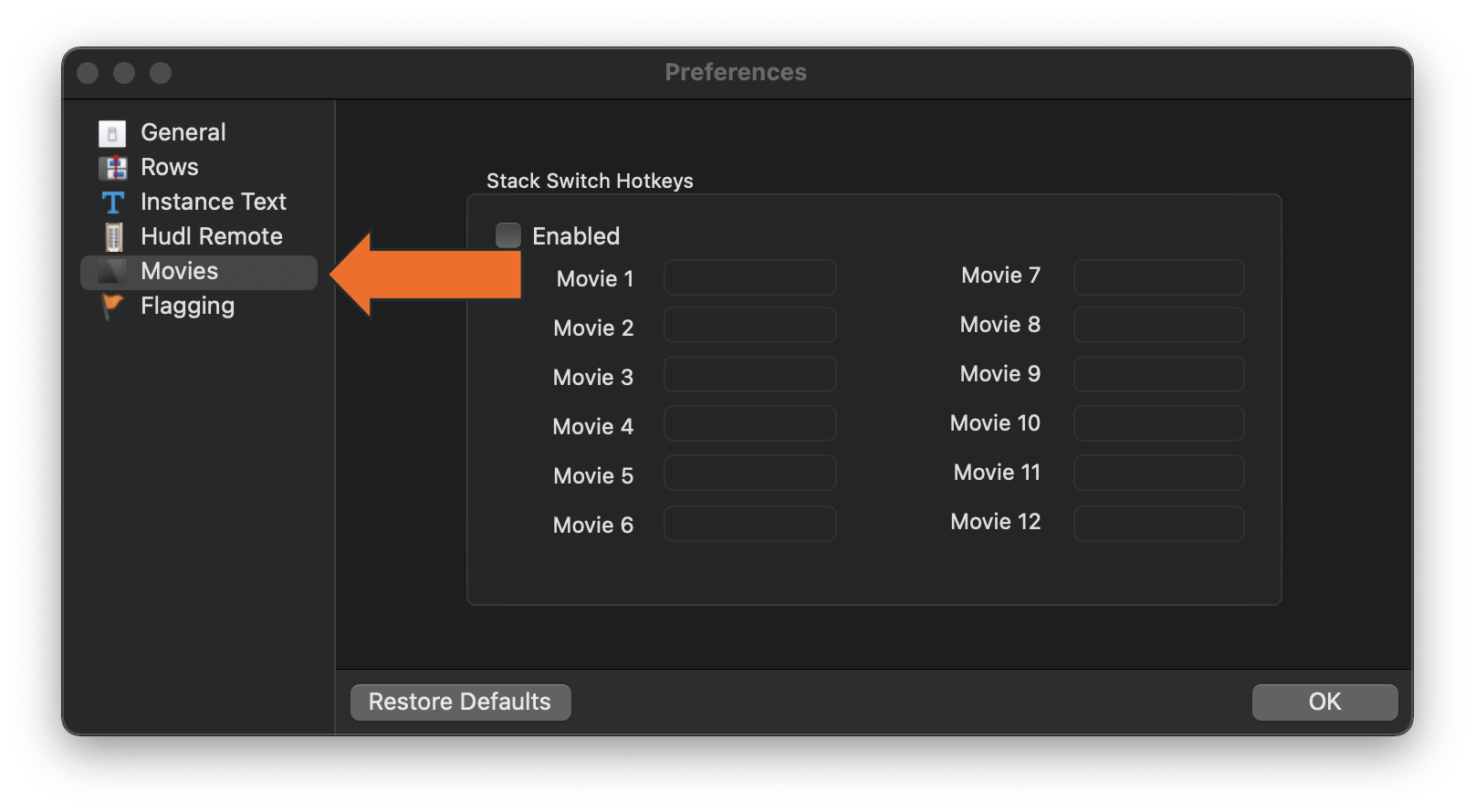Click the Movie 11 hotkey box
The width and height of the screenshot is (1475, 812).
point(1159,473)
